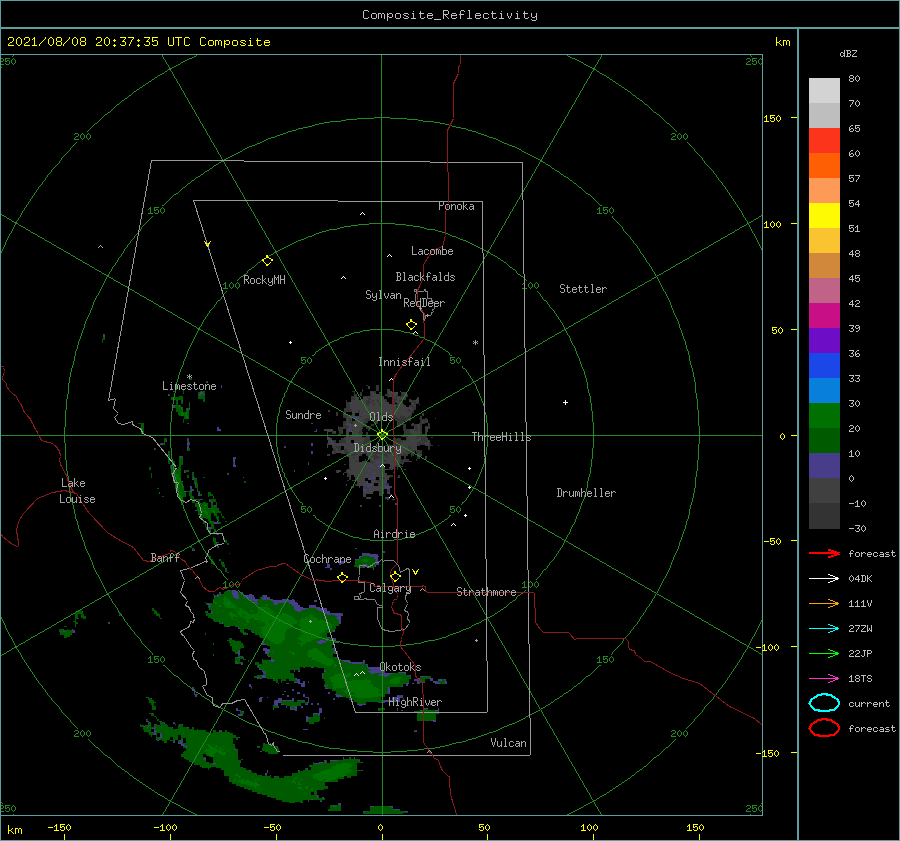Select the RockyMH label

pyautogui.click(x=264, y=280)
